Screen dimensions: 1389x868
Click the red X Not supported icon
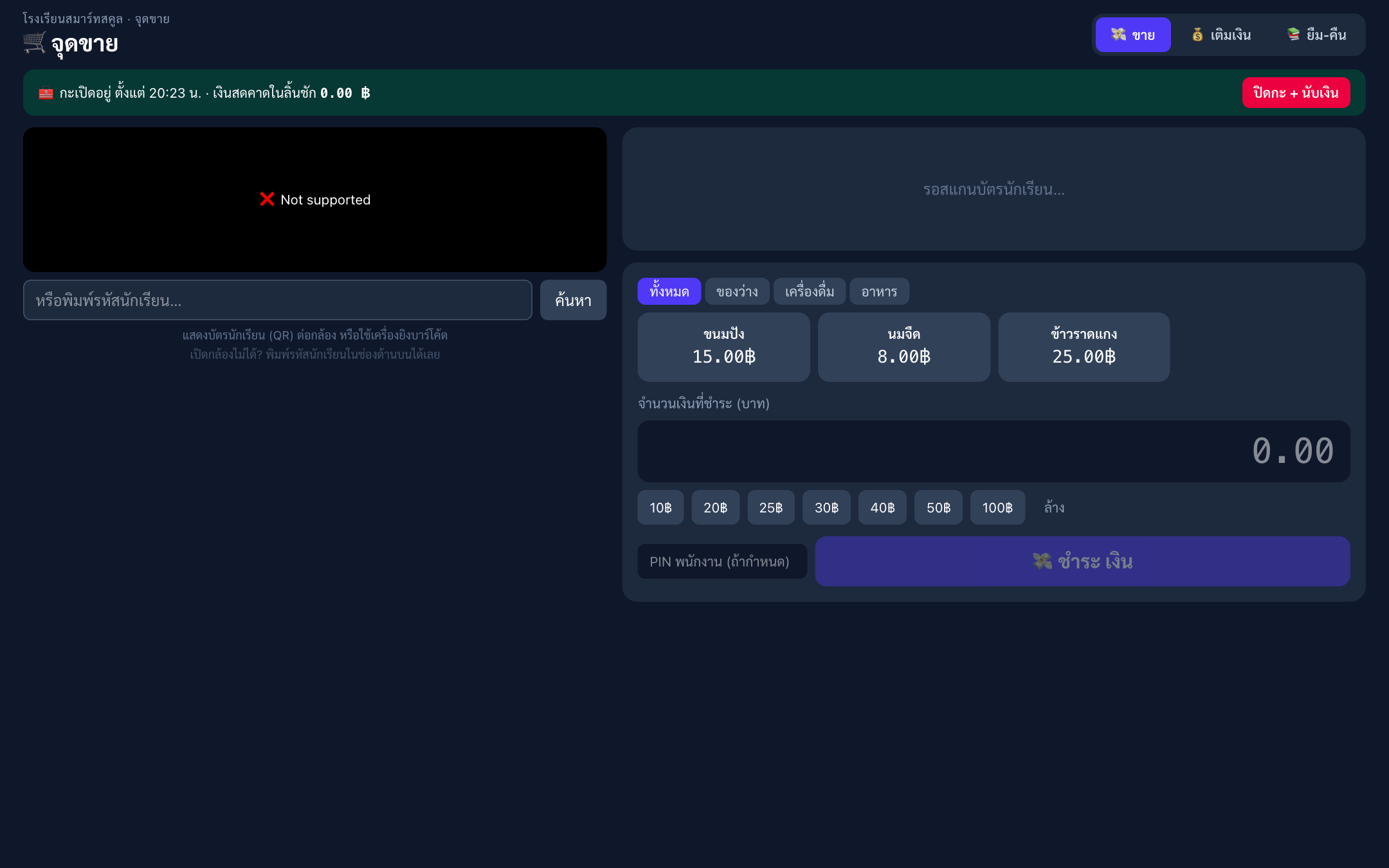[267, 199]
